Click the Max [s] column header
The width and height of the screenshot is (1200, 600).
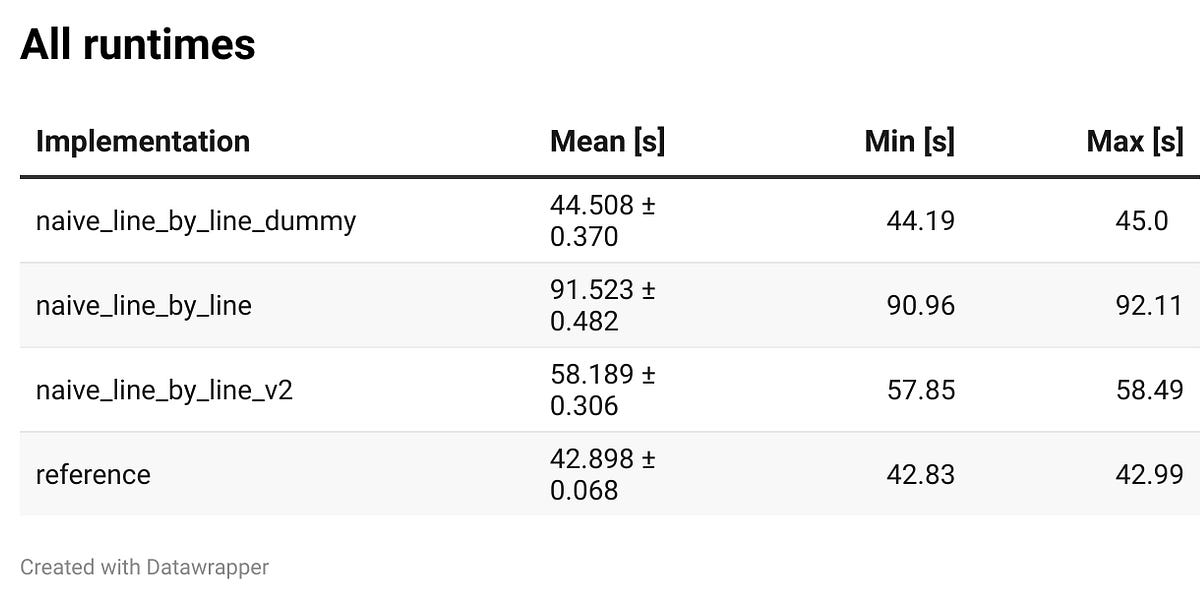pos(1134,141)
